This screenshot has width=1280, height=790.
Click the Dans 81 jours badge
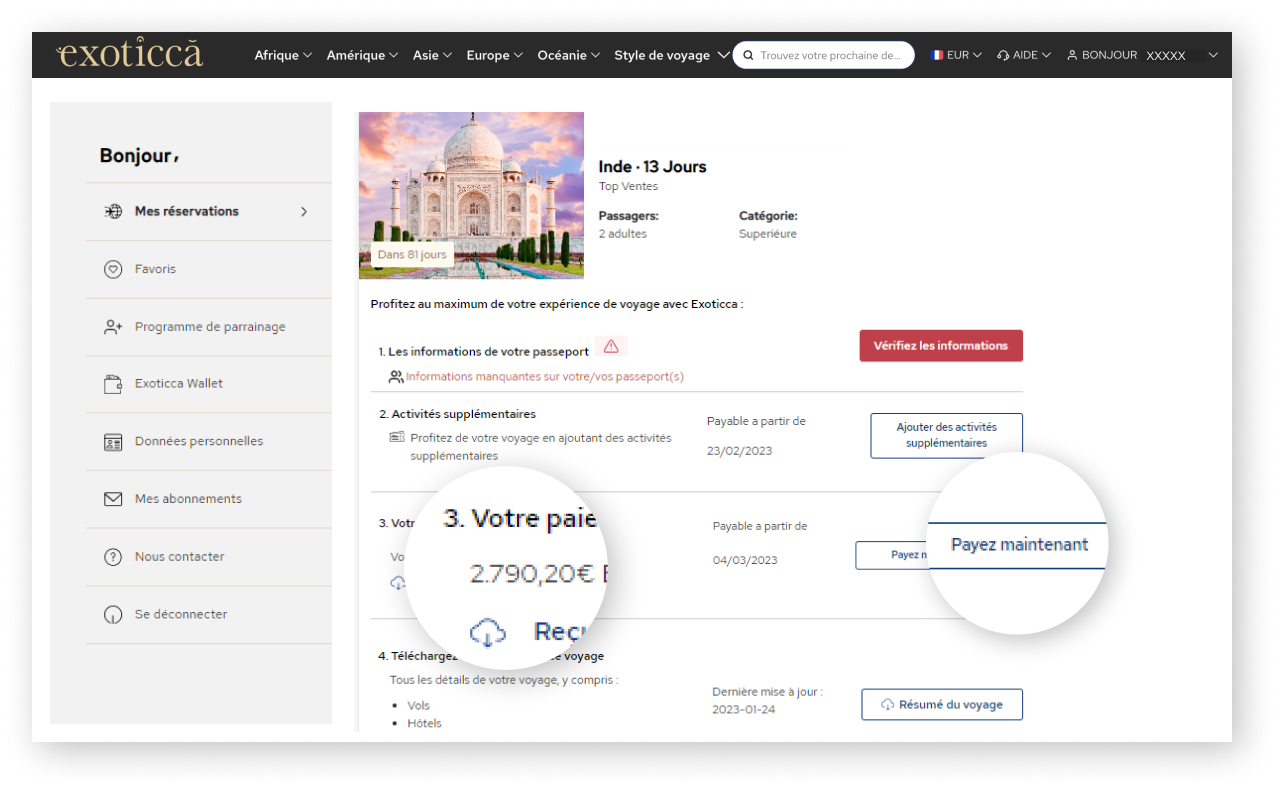412,254
